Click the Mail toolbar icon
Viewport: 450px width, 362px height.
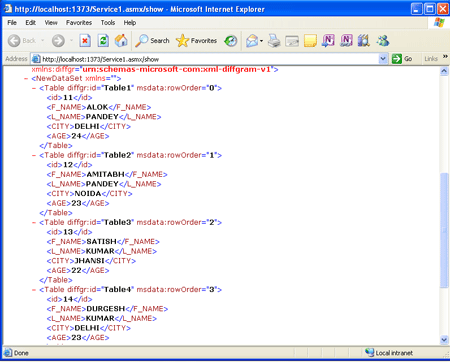(252, 41)
